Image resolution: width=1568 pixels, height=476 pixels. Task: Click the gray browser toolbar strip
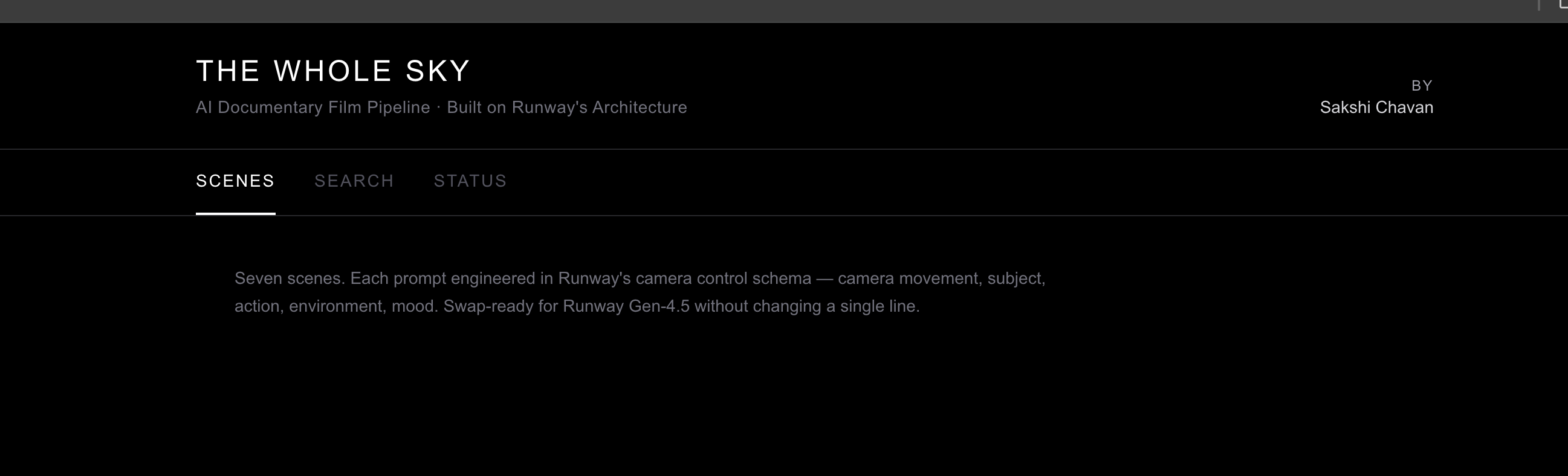point(784,11)
